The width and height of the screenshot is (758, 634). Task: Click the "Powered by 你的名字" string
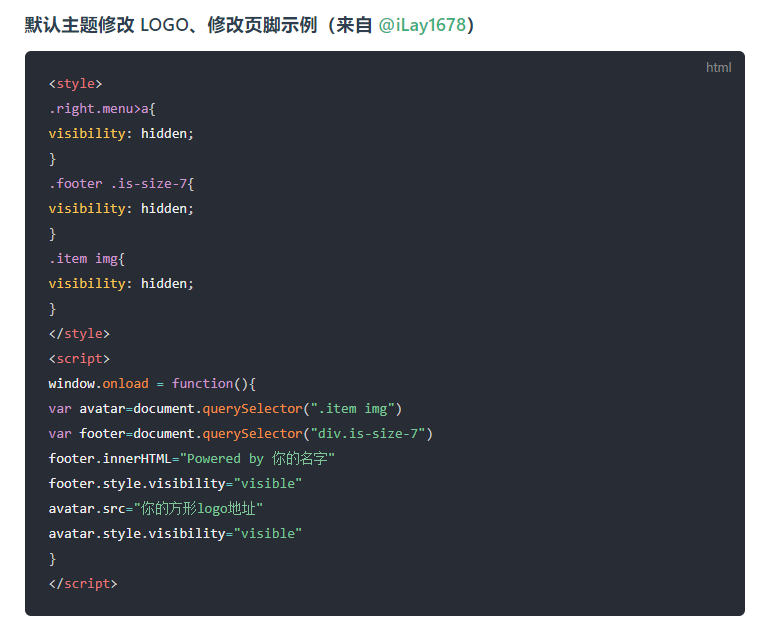pyautogui.click(x=256, y=459)
